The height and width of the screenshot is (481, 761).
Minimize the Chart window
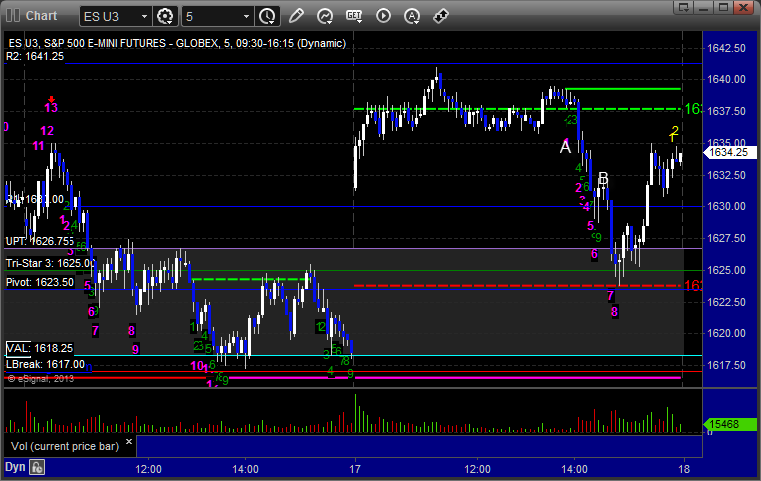[x=704, y=7]
